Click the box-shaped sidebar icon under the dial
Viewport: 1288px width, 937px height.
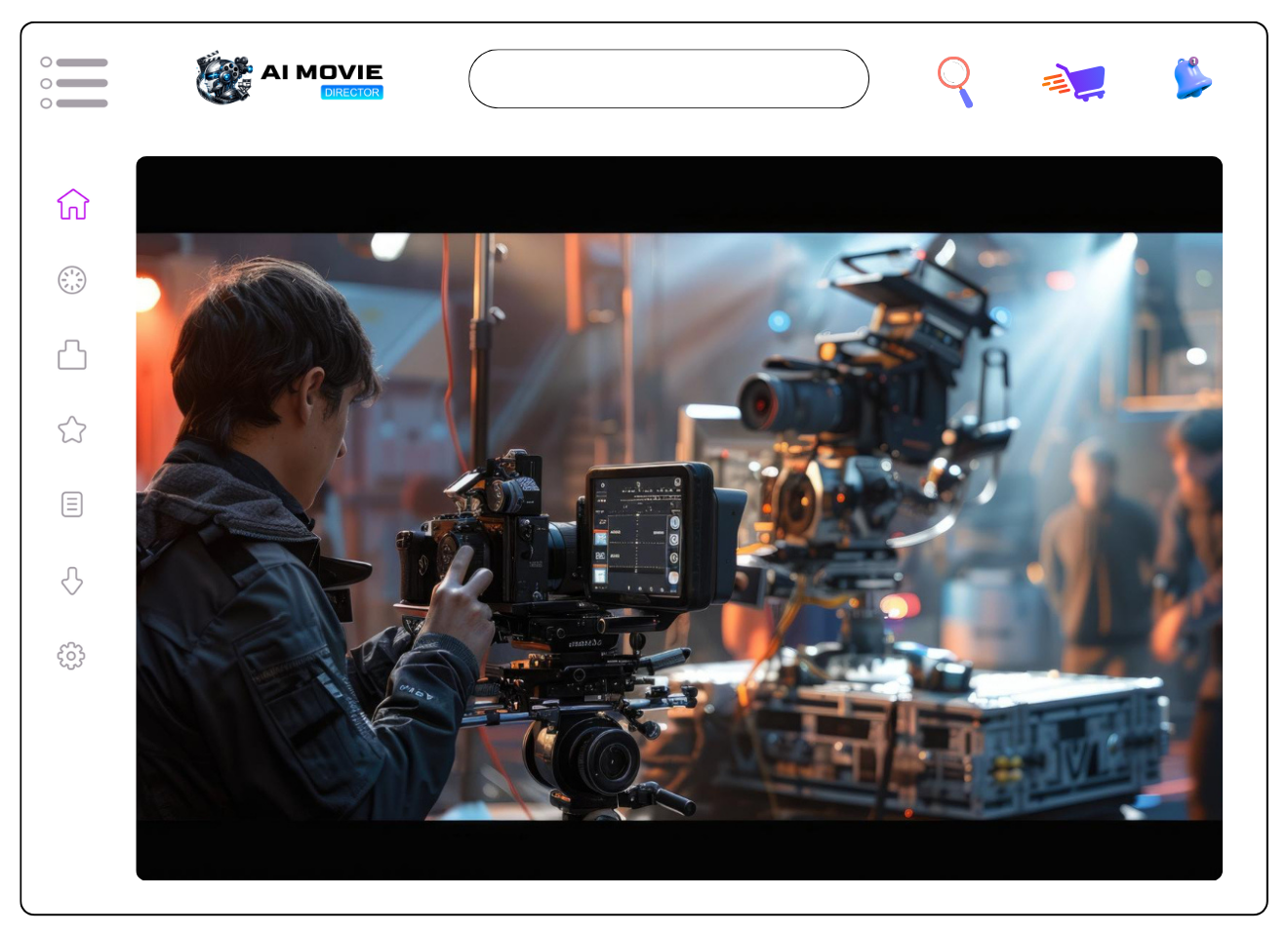(x=72, y=354)
